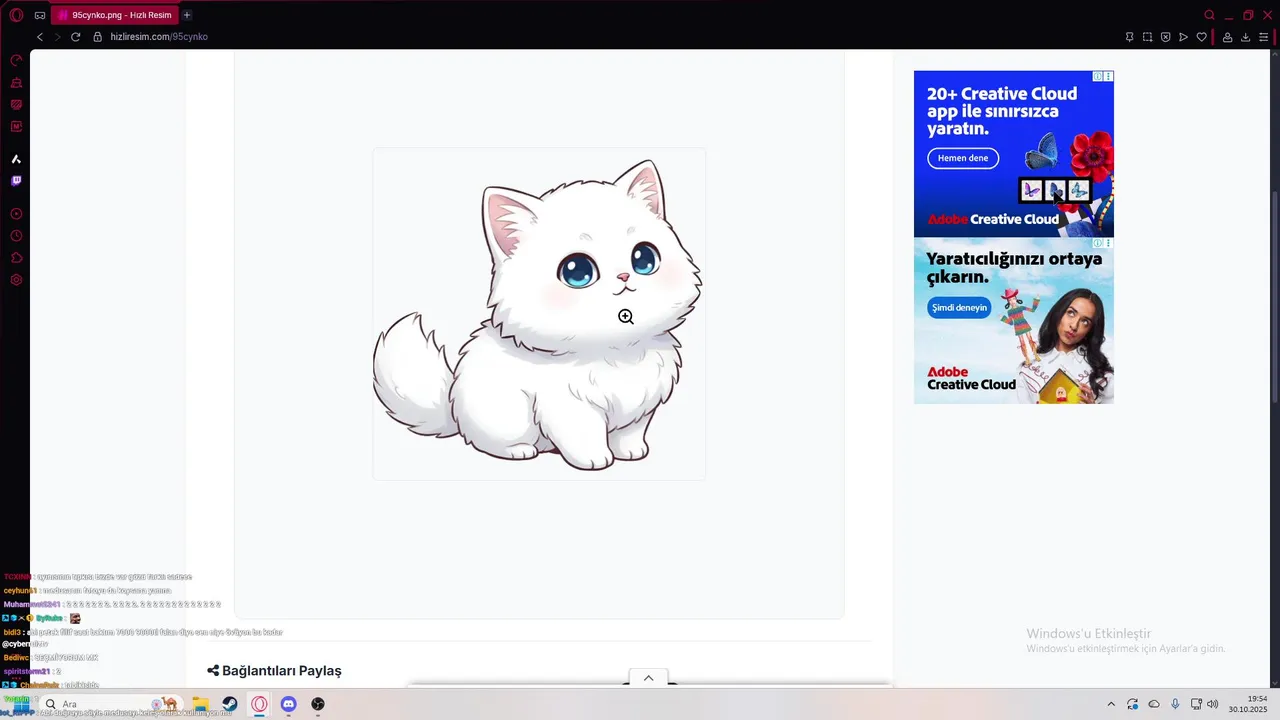Open GX Cleaner in the sidebar
This screenshot has width=1280, height=720.
(x=16, y=83)
